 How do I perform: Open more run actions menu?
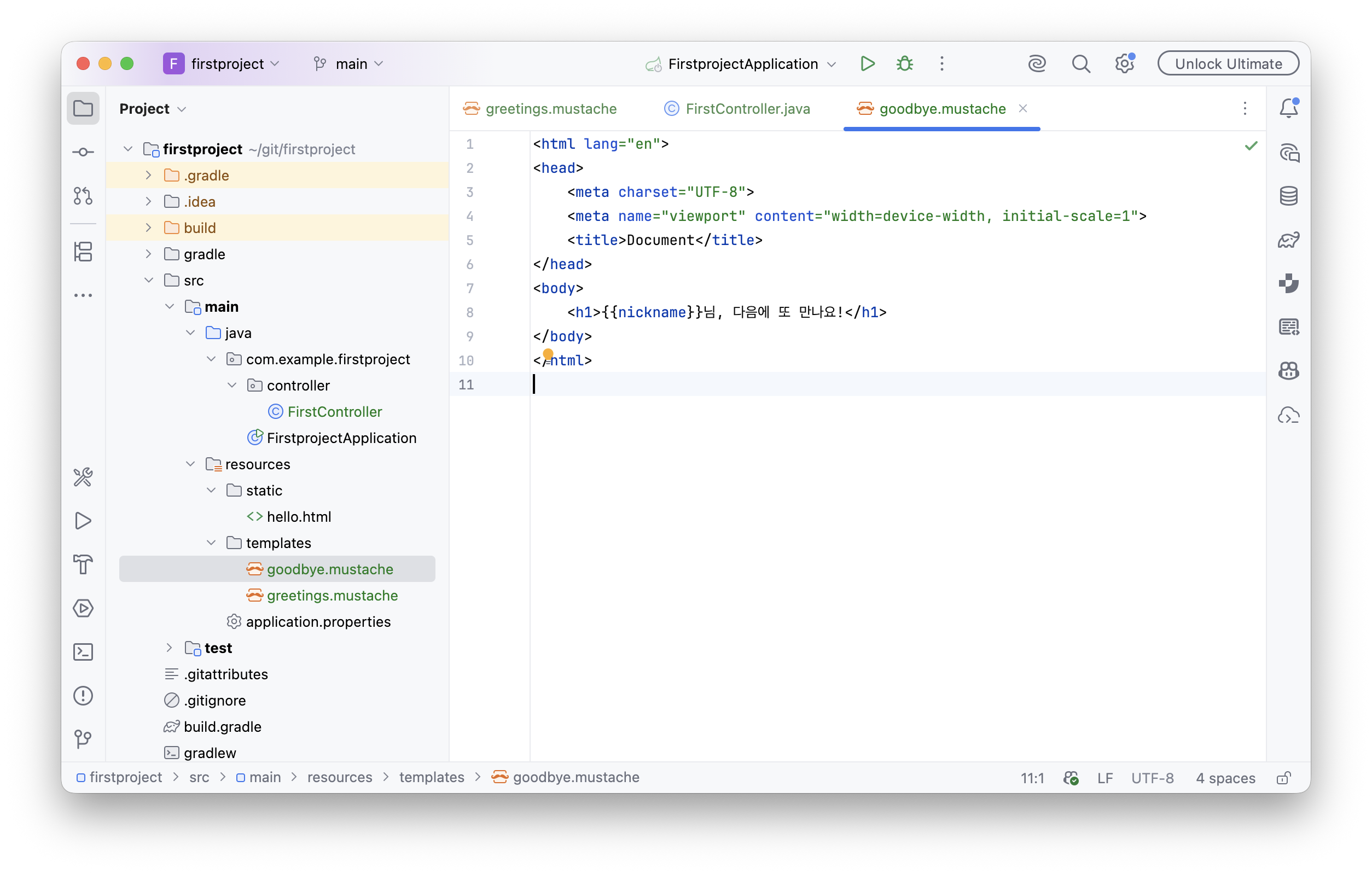coord(942,64)
